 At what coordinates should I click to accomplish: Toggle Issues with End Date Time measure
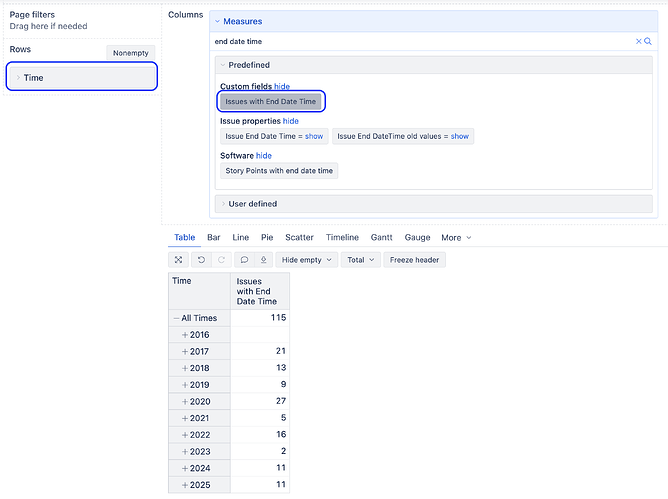(270, 101)
